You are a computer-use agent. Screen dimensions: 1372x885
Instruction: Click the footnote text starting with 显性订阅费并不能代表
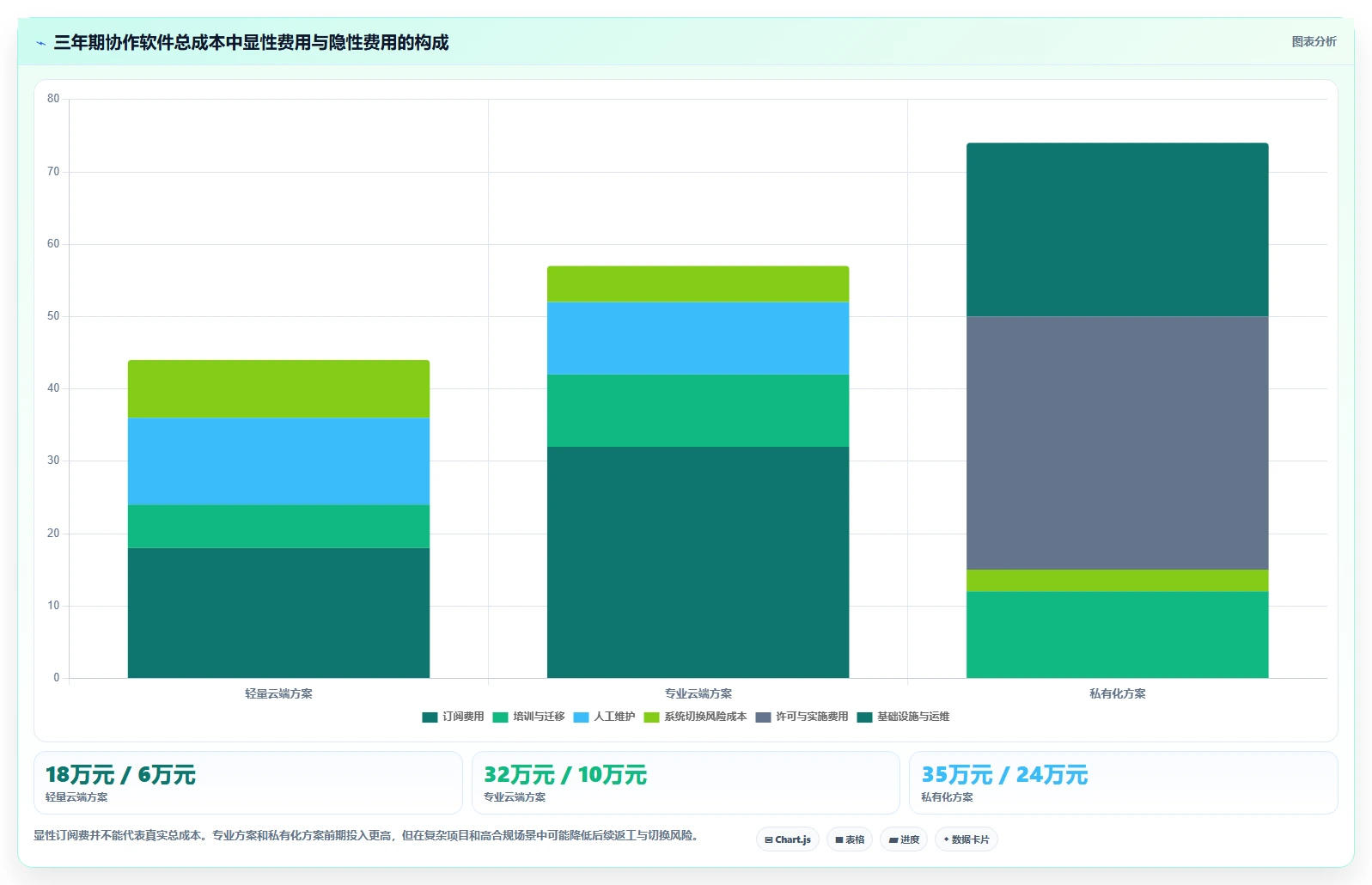pos(368,835)
